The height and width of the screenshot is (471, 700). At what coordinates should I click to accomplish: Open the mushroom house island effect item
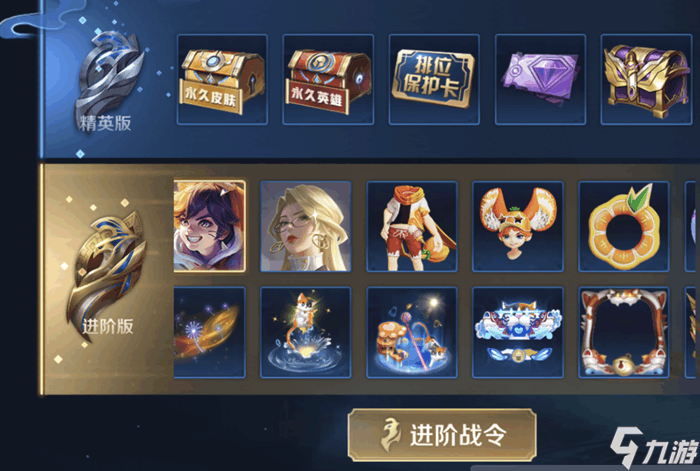coord(412,332)
